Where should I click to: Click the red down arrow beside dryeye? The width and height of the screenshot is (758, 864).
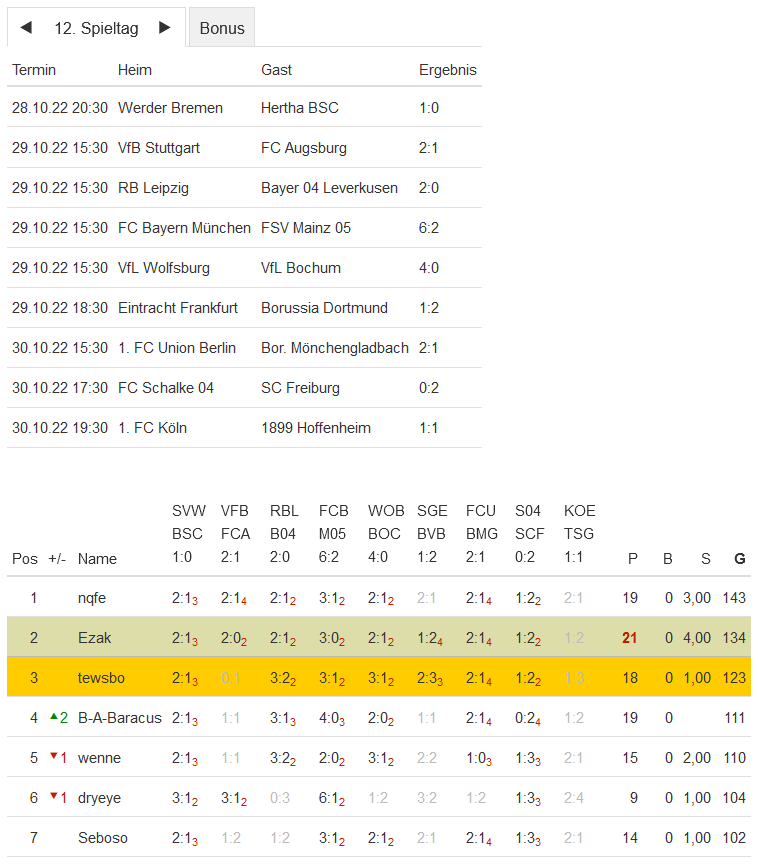tap(52, 797)
